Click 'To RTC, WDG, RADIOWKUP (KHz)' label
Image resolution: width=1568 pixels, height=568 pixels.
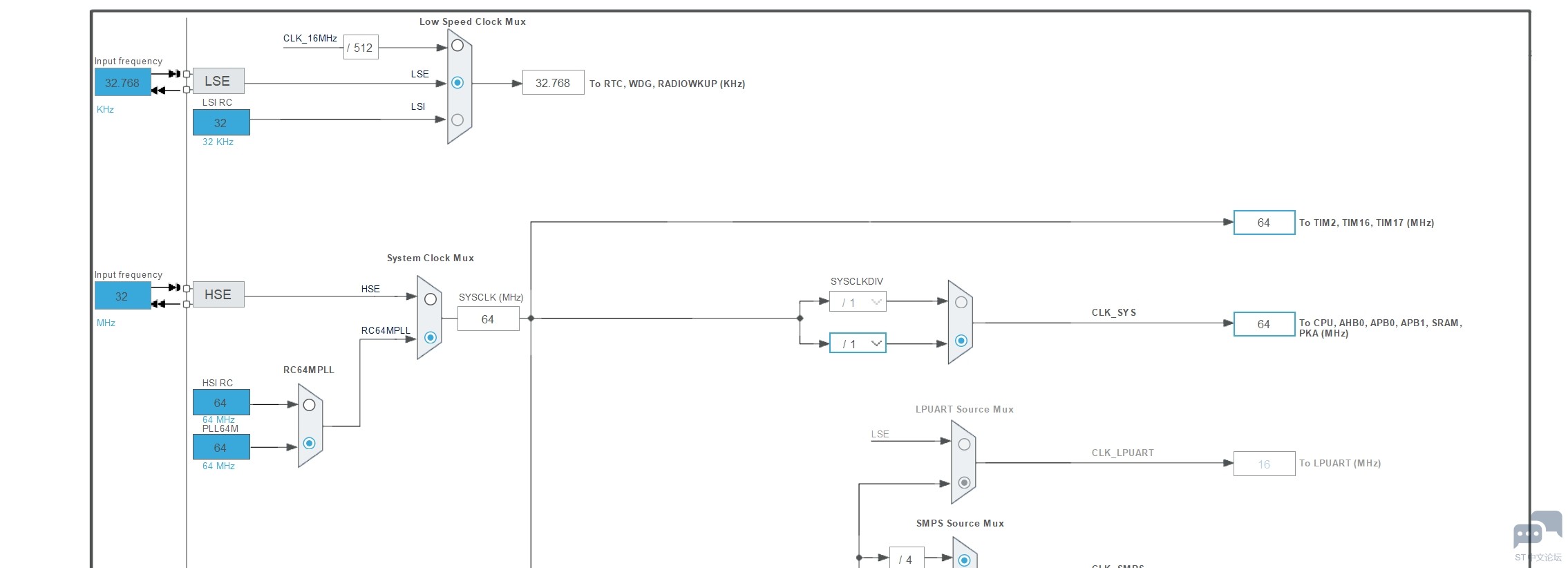[667, 84]
